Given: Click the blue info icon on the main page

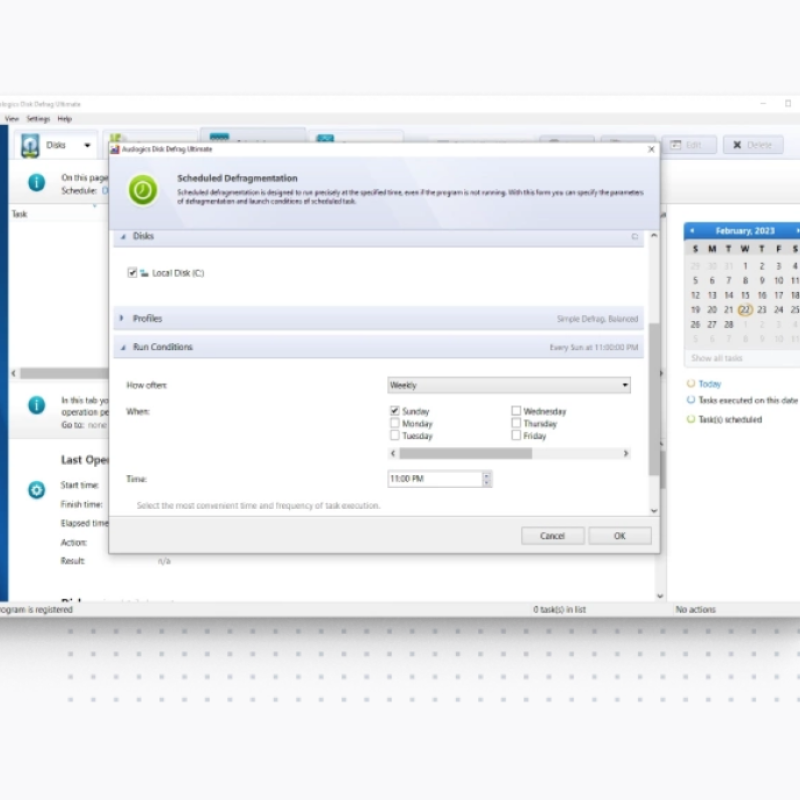Looking at the screenshot, I should 36,182.
